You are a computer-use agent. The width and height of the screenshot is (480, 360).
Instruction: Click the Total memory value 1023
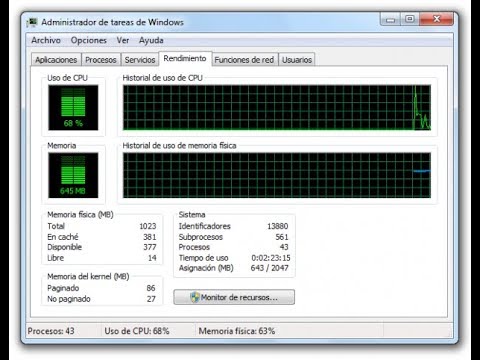[148, 226]
